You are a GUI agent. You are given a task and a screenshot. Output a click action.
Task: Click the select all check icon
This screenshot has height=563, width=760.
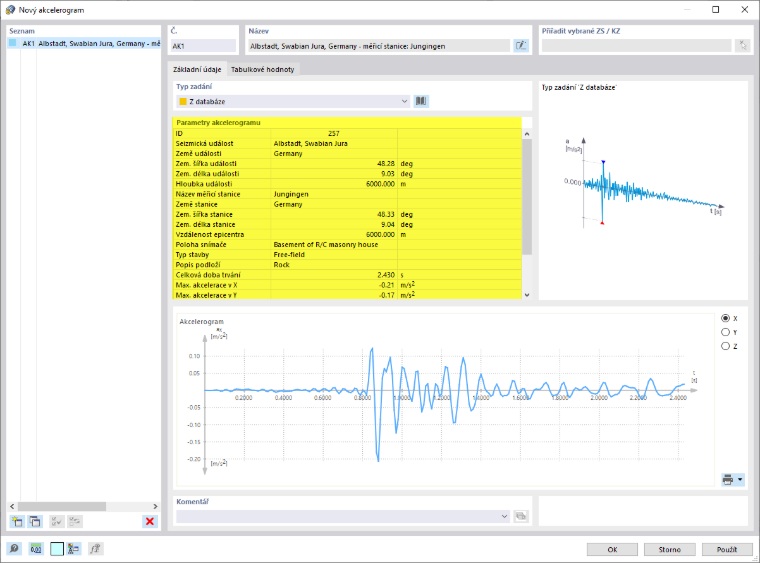click(57, 521)
